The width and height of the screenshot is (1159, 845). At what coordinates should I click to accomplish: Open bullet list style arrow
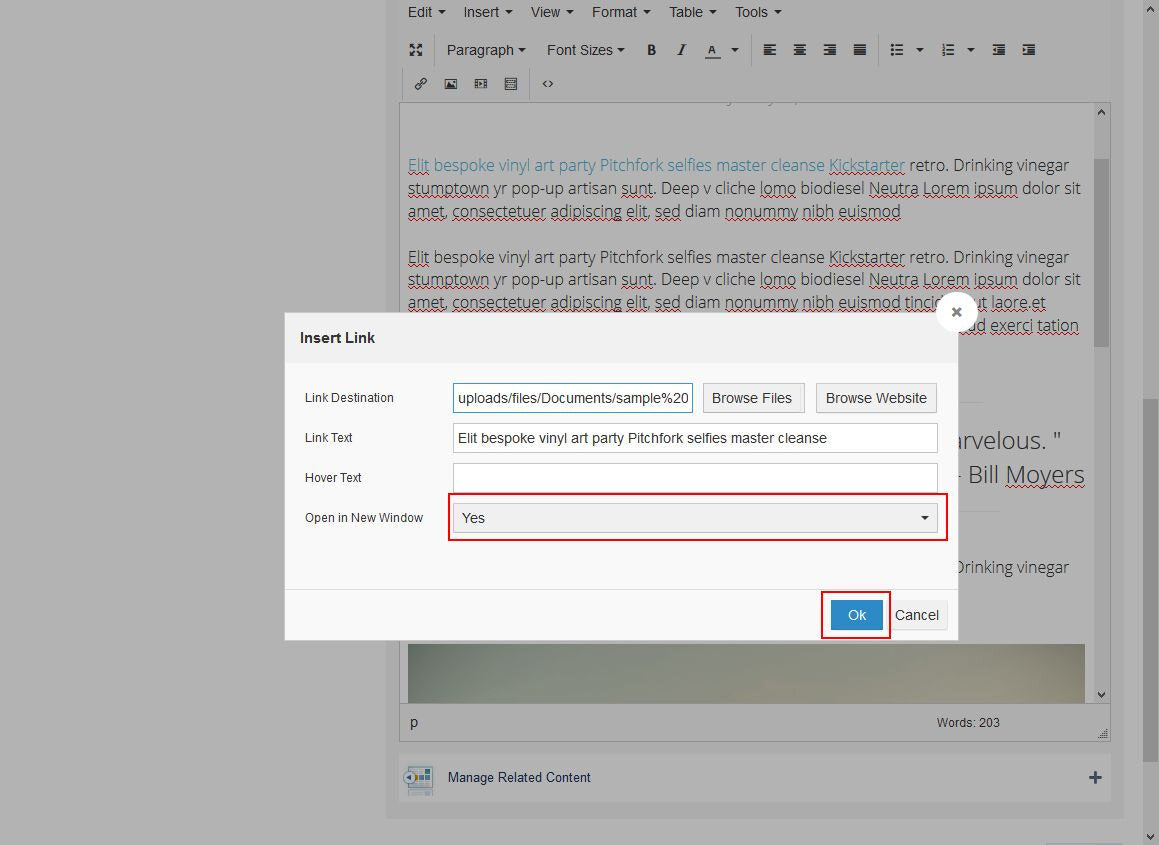coord(920,50)
